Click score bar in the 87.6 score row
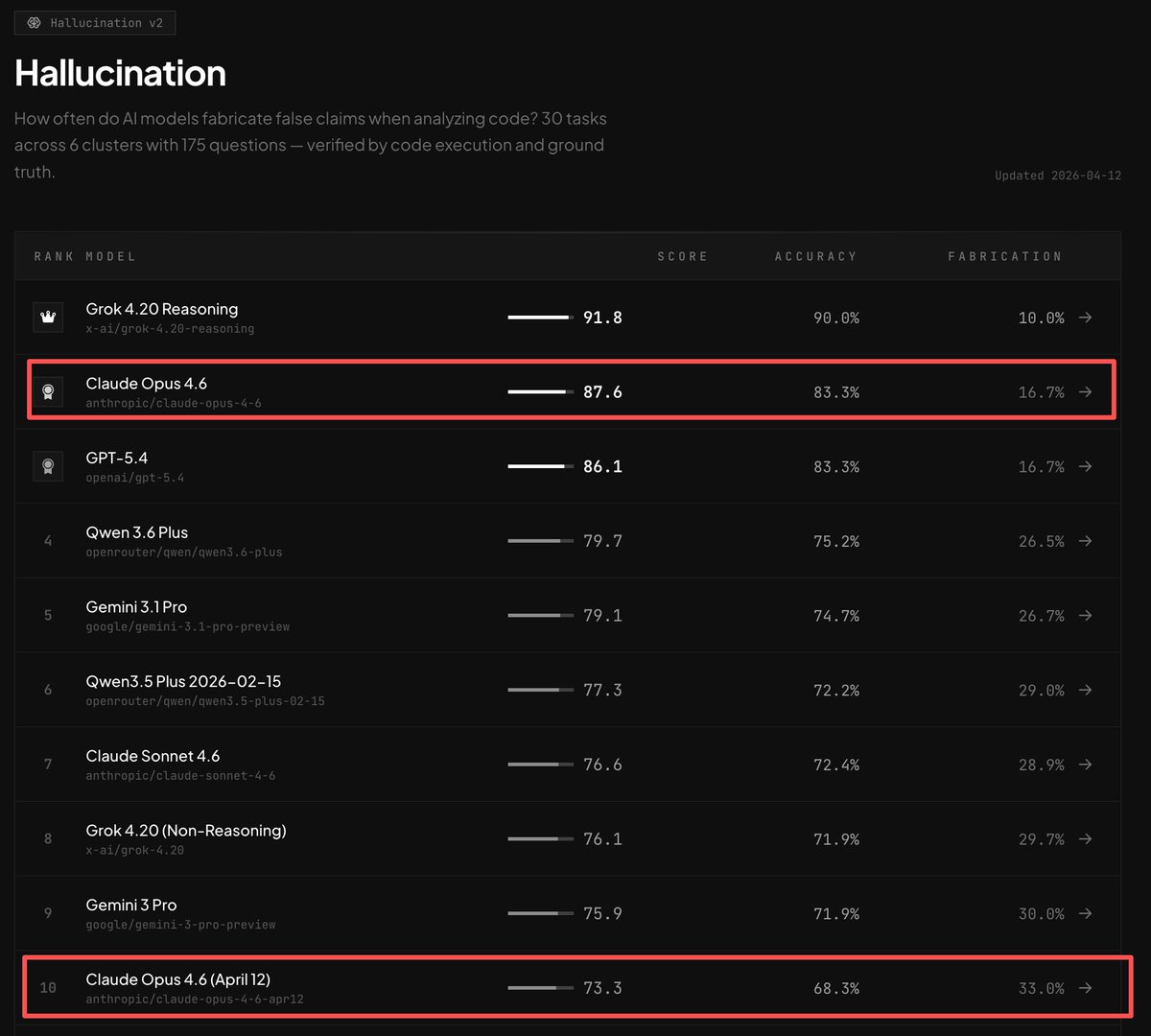The height and width of the screenshot is (1036, 1151). tap(541, 391)
